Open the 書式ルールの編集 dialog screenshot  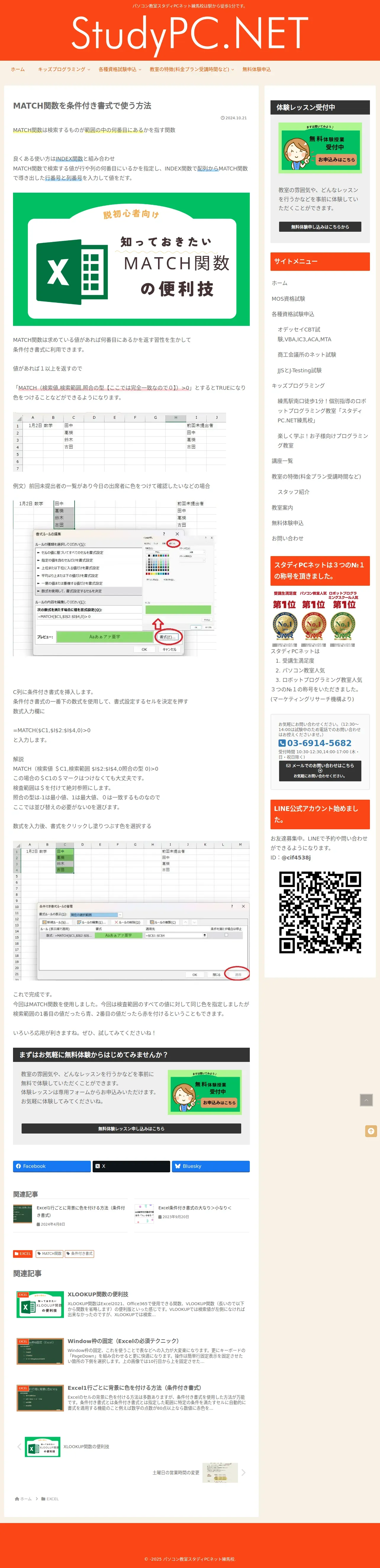(115, 578)
